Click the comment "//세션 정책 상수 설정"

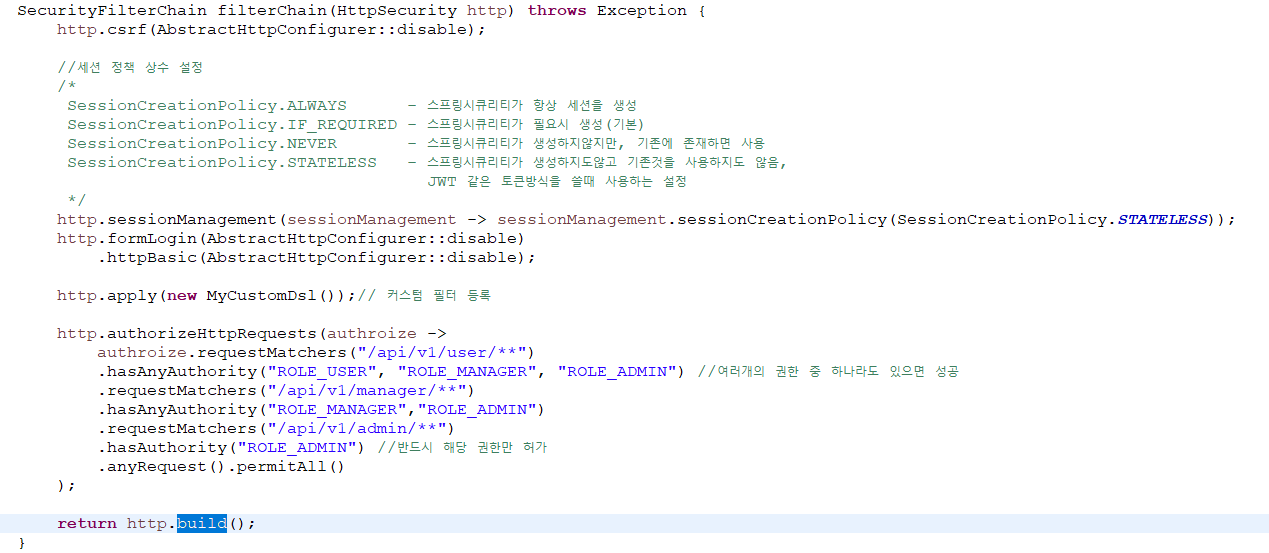(130, 67)
